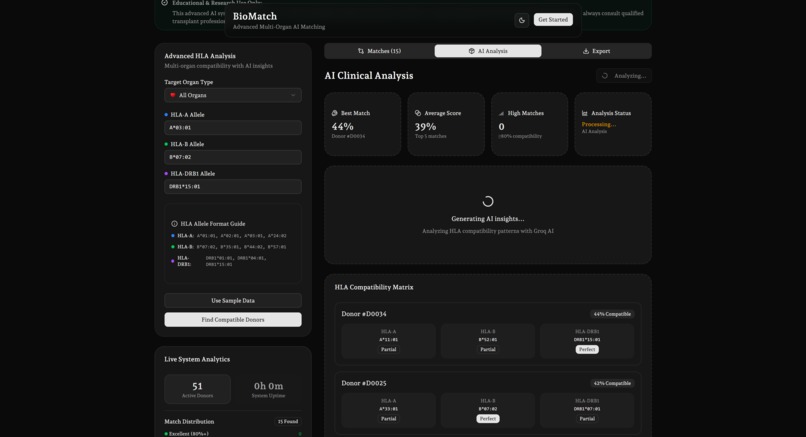The height and width of the screenshot is (437, 806).
Task: Click the Donor #D0034 heading
Action: click(364, 314)
